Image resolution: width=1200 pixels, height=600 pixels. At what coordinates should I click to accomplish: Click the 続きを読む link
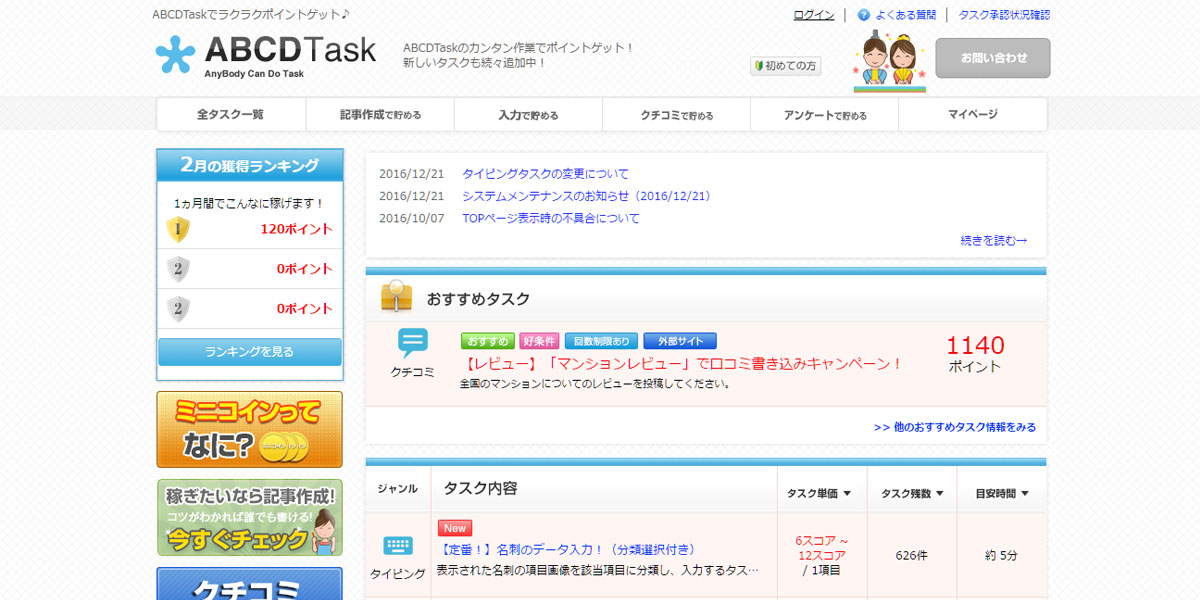coord(993,240)
